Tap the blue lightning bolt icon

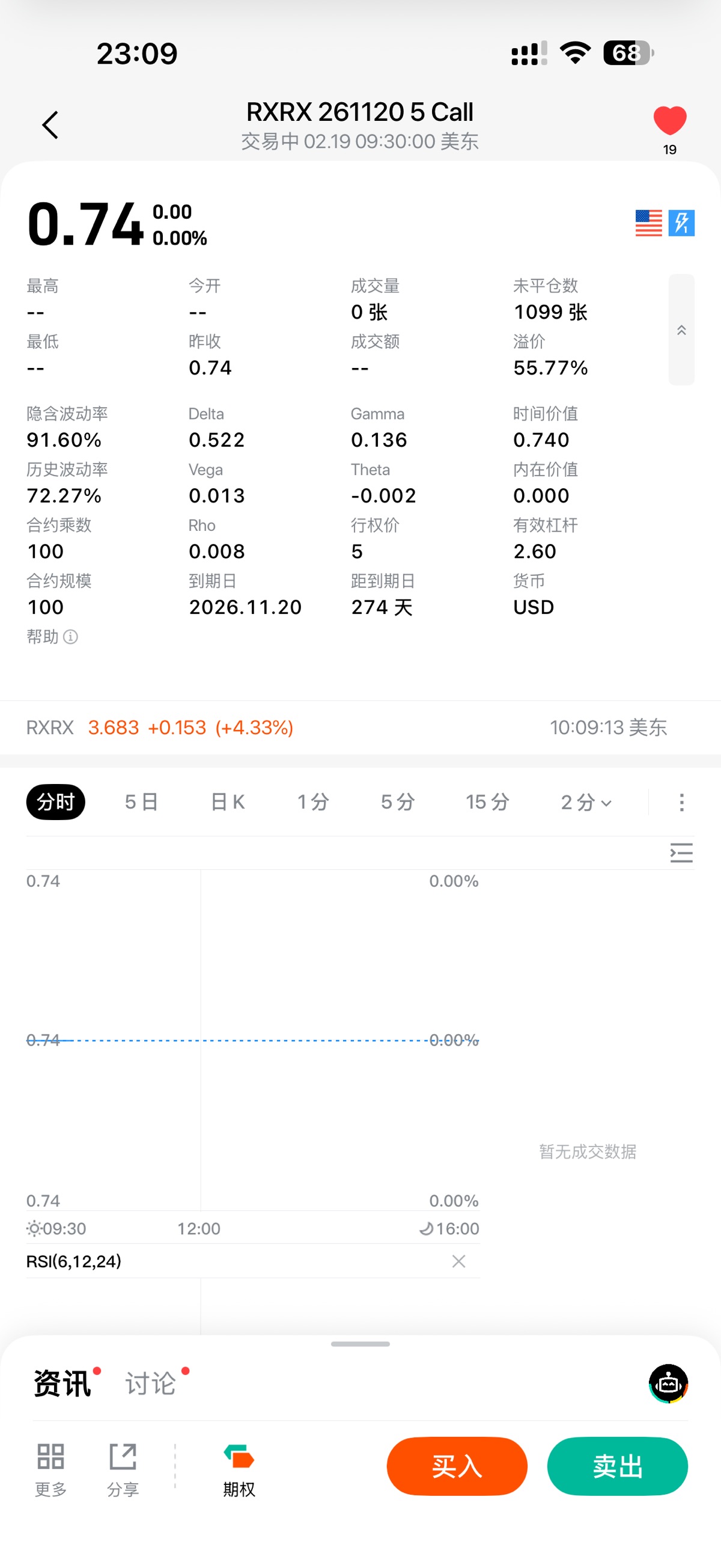pyautogui.click(x=681, y=223)
